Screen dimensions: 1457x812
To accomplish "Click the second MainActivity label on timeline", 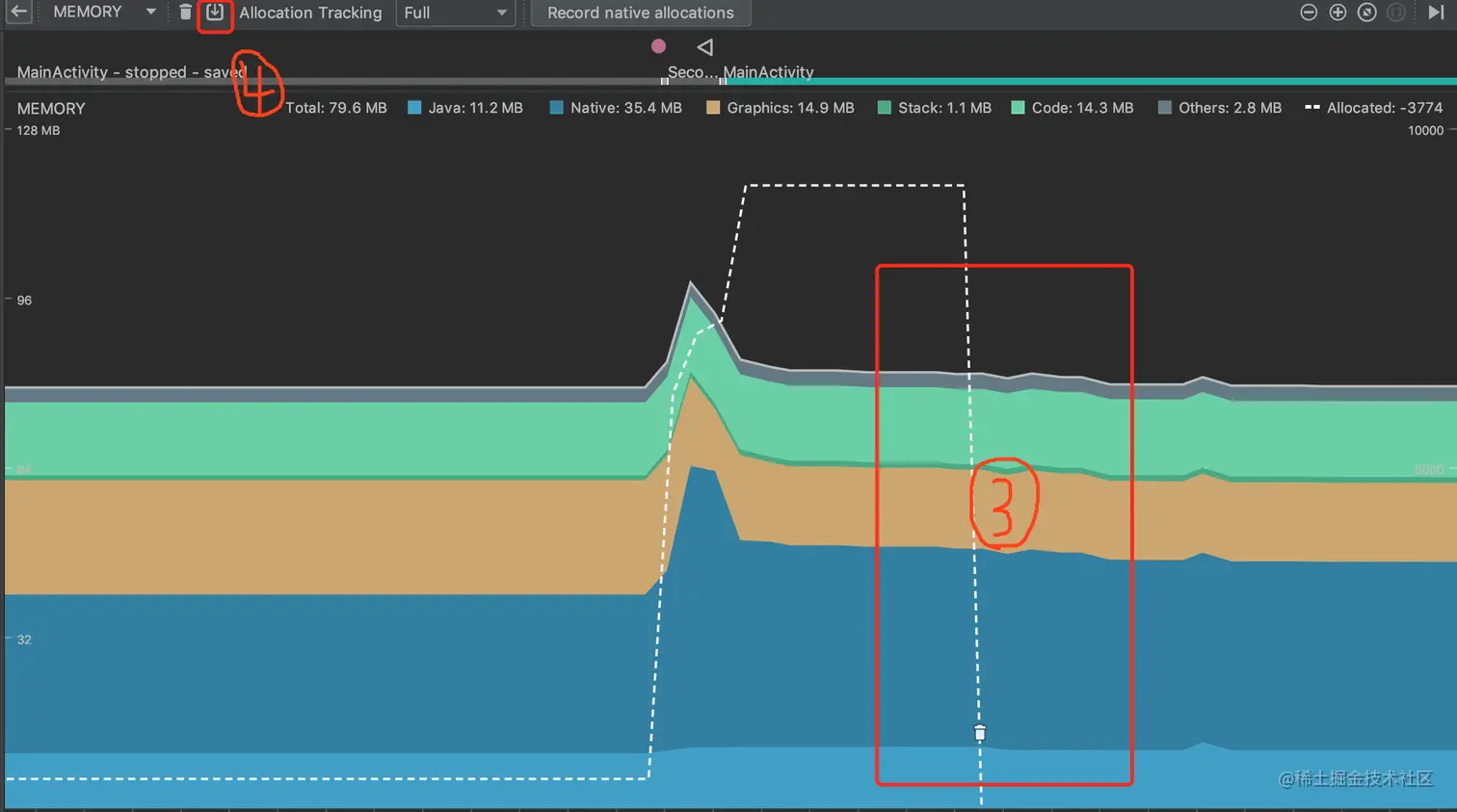I will [769, 72].
